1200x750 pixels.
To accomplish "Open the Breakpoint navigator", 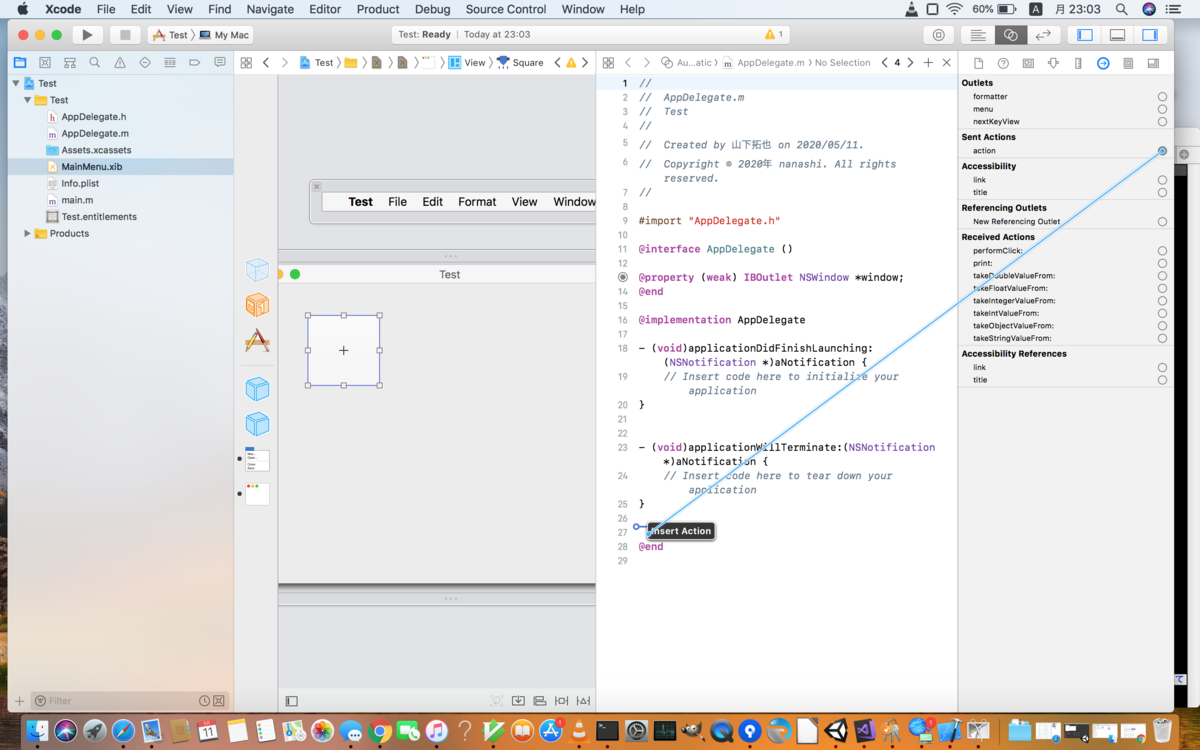I will click(x=195, y=62).
